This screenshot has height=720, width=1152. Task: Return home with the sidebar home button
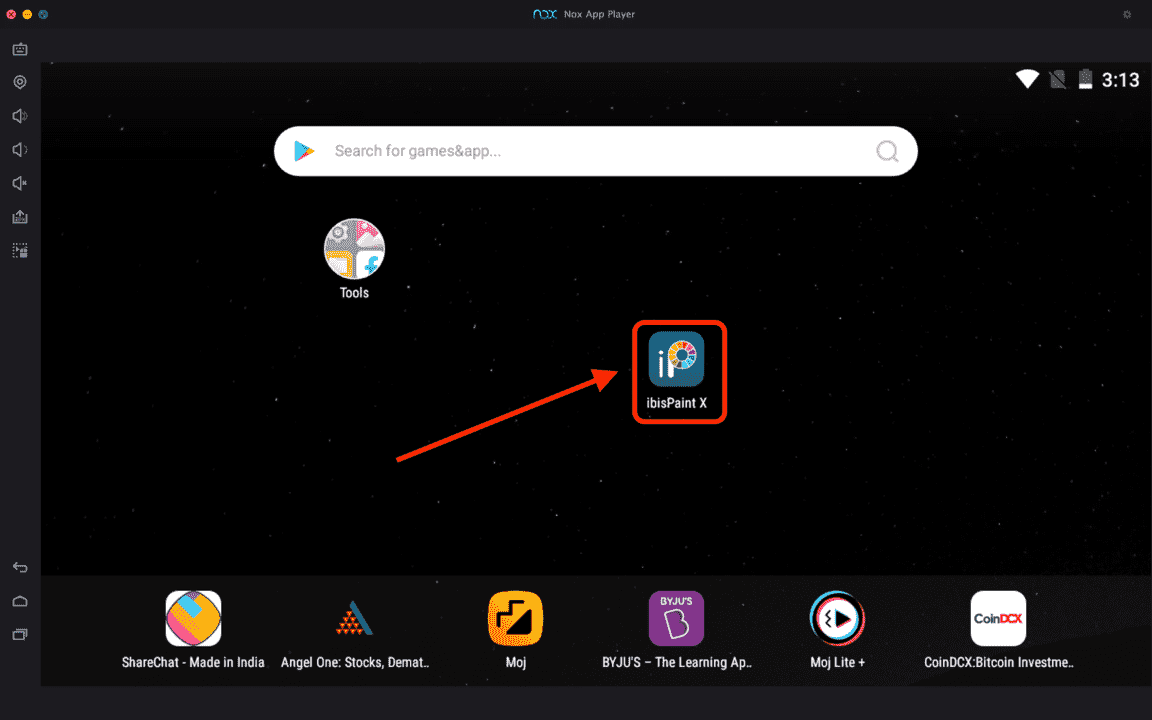19,601
